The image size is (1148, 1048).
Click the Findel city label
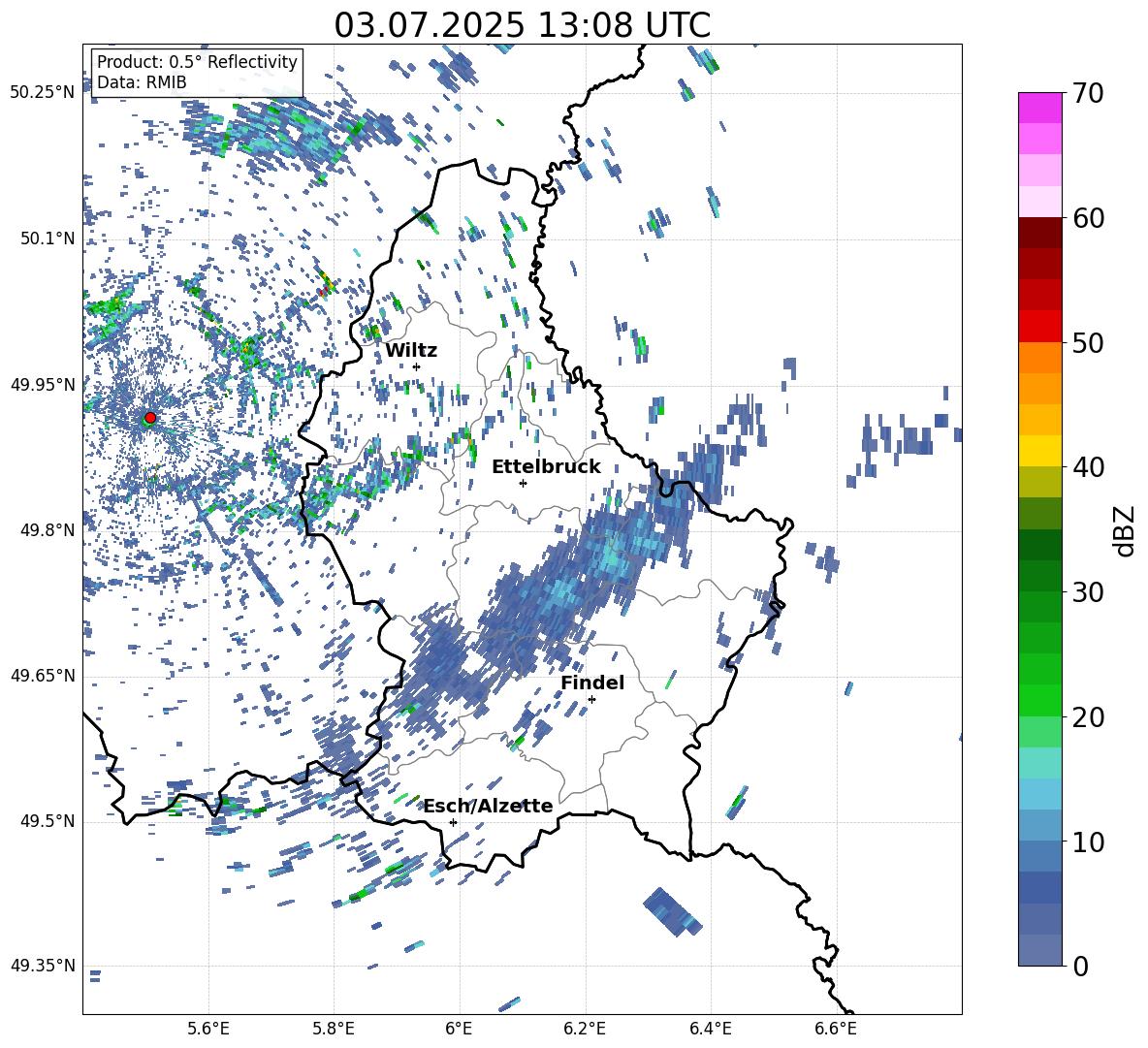click(x=592, y=683)
